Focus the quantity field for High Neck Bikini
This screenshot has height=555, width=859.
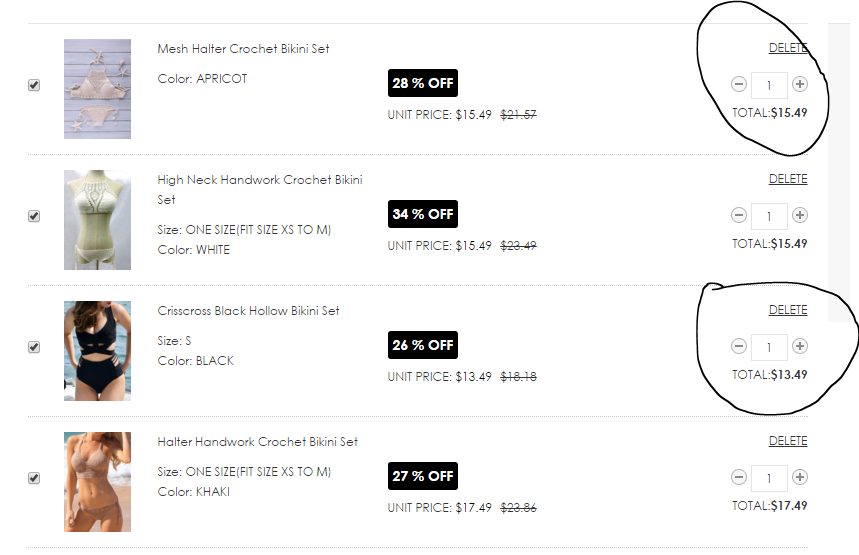[x=769, y=216]
